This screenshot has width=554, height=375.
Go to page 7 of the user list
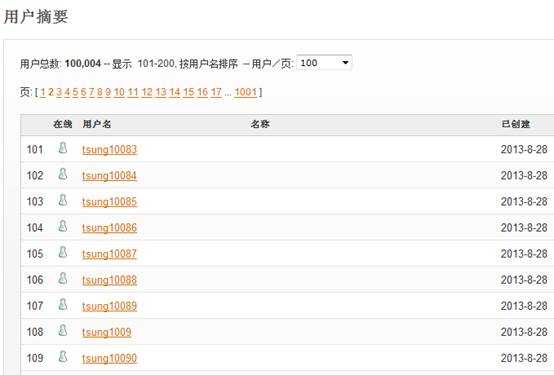point(92,92)
